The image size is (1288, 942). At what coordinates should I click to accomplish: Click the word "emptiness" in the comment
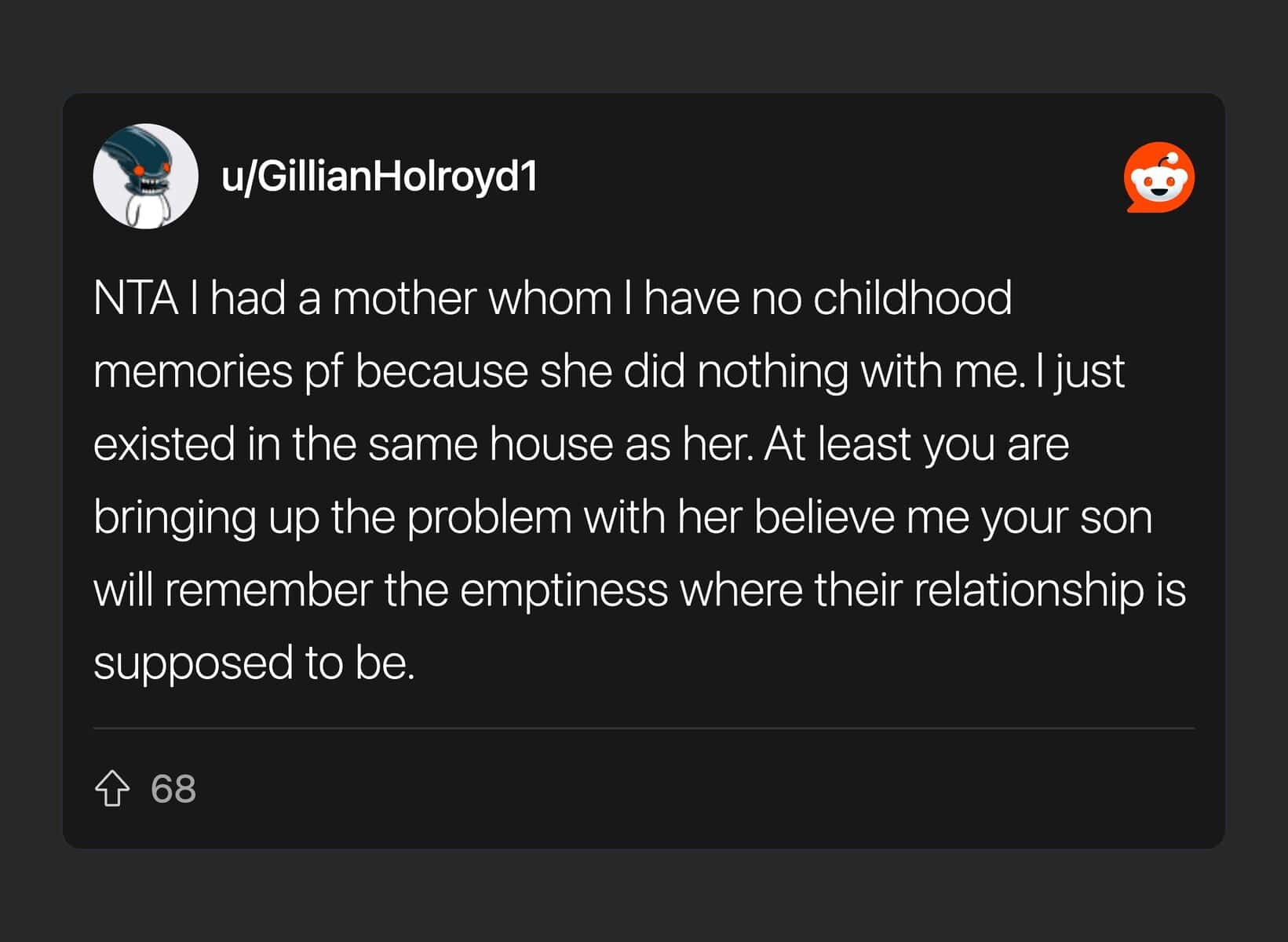564,591
